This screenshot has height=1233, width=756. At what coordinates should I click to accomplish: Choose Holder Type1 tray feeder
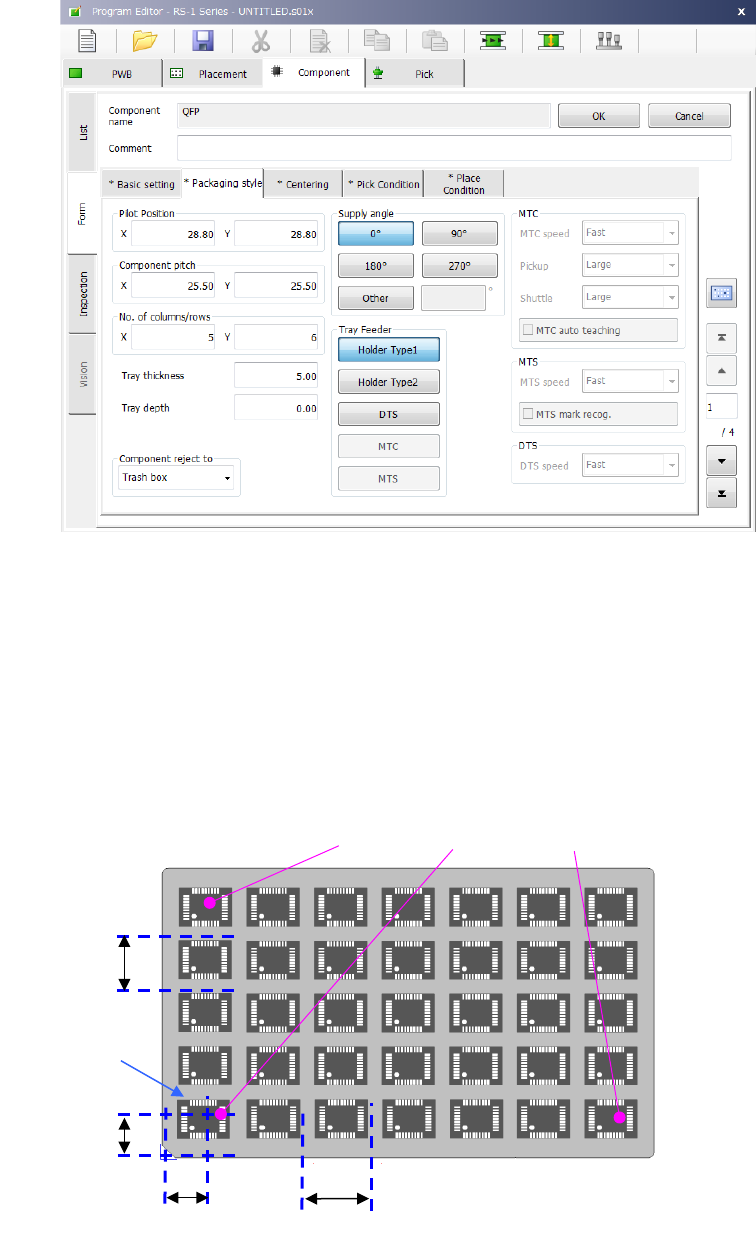[x=389, y=350]
